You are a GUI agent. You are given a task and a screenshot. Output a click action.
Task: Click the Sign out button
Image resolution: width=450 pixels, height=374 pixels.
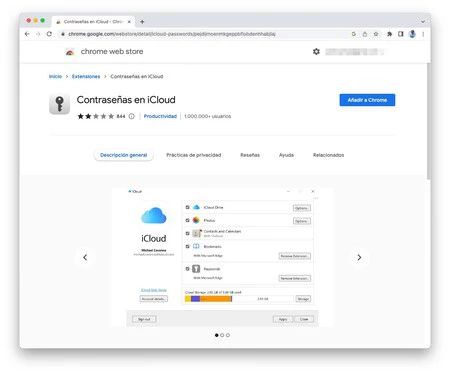click(144, 319)
